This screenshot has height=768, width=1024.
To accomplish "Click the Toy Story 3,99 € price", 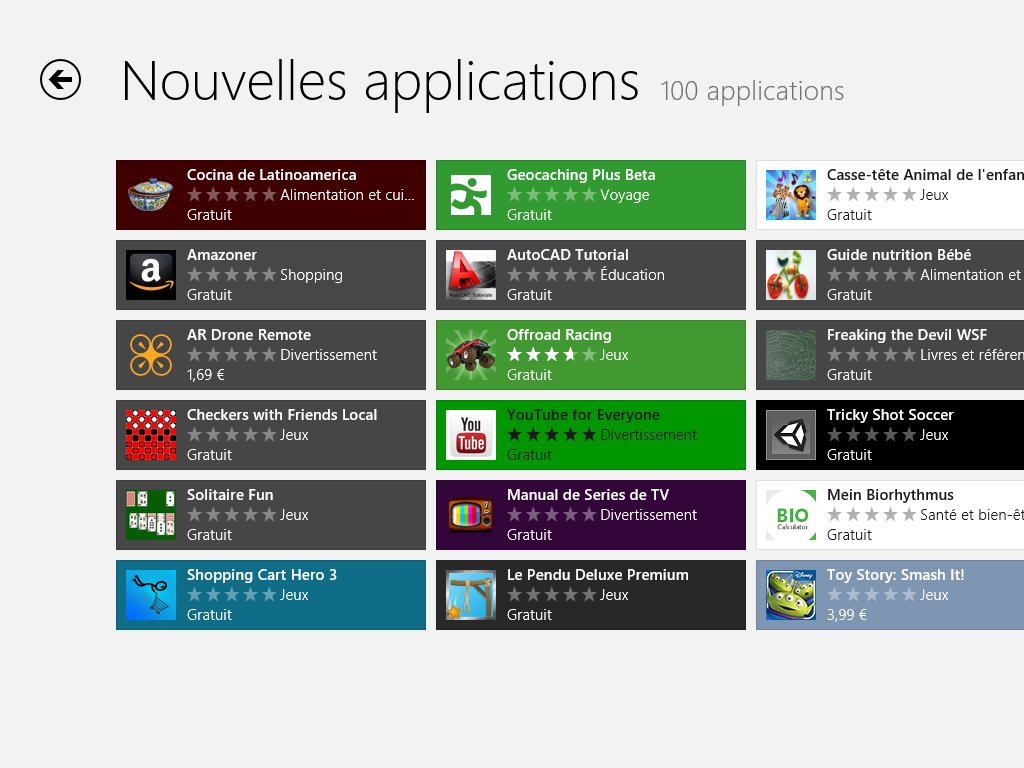I will [847, 615].
